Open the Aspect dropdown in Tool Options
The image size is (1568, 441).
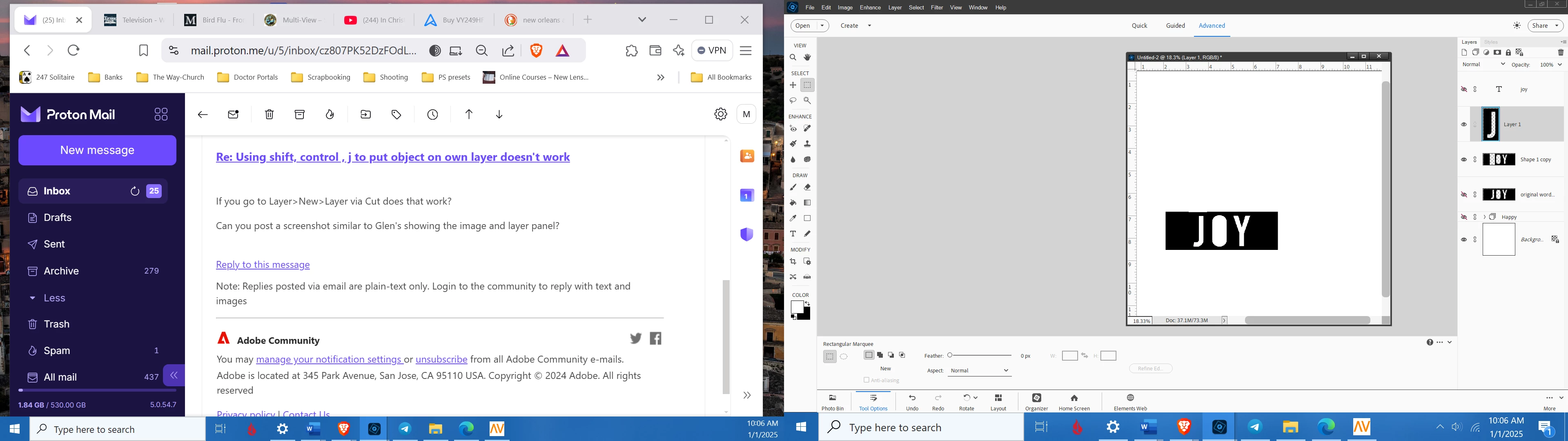click(x=980, y=370)
